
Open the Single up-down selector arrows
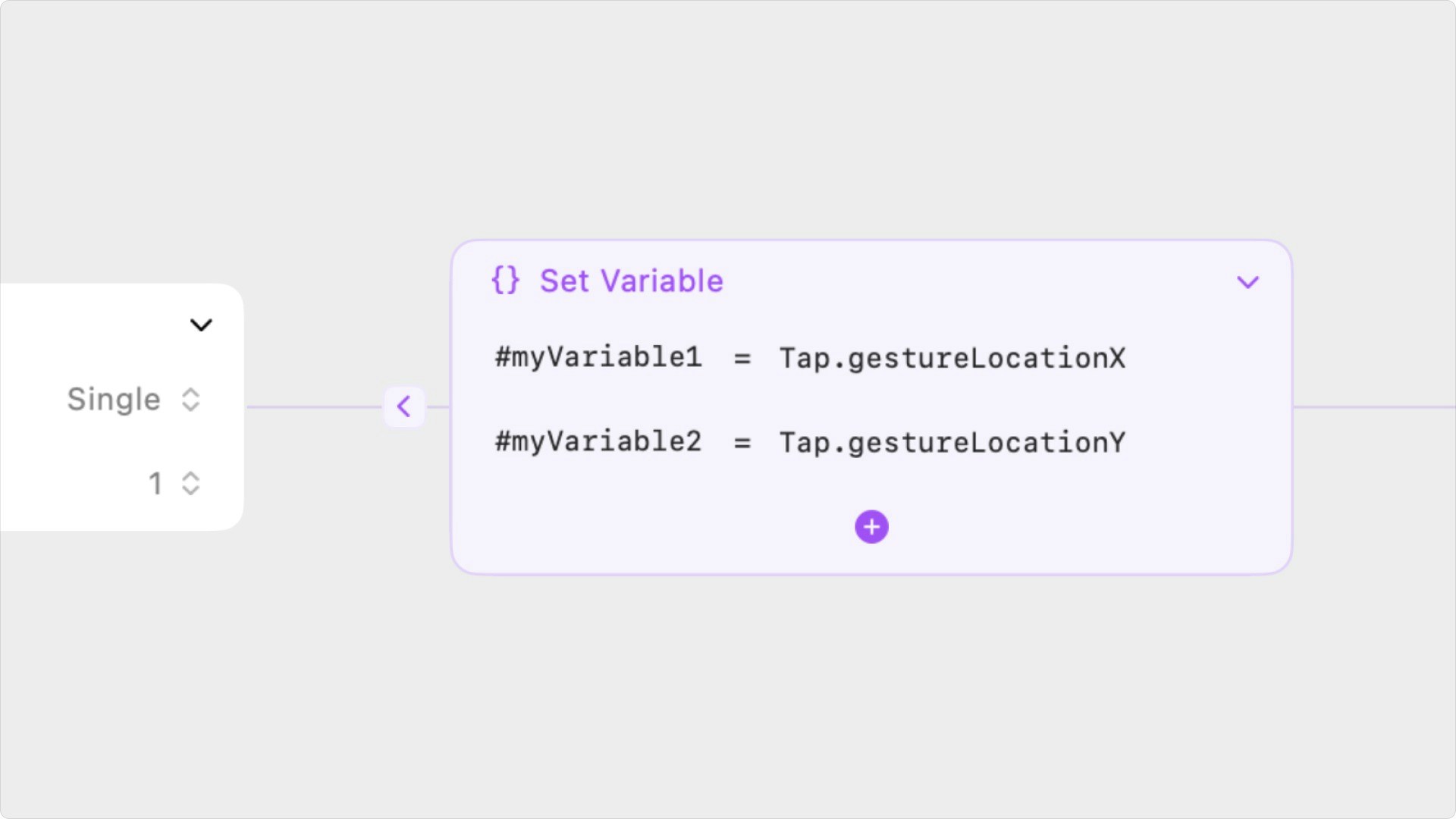(191, 400)
